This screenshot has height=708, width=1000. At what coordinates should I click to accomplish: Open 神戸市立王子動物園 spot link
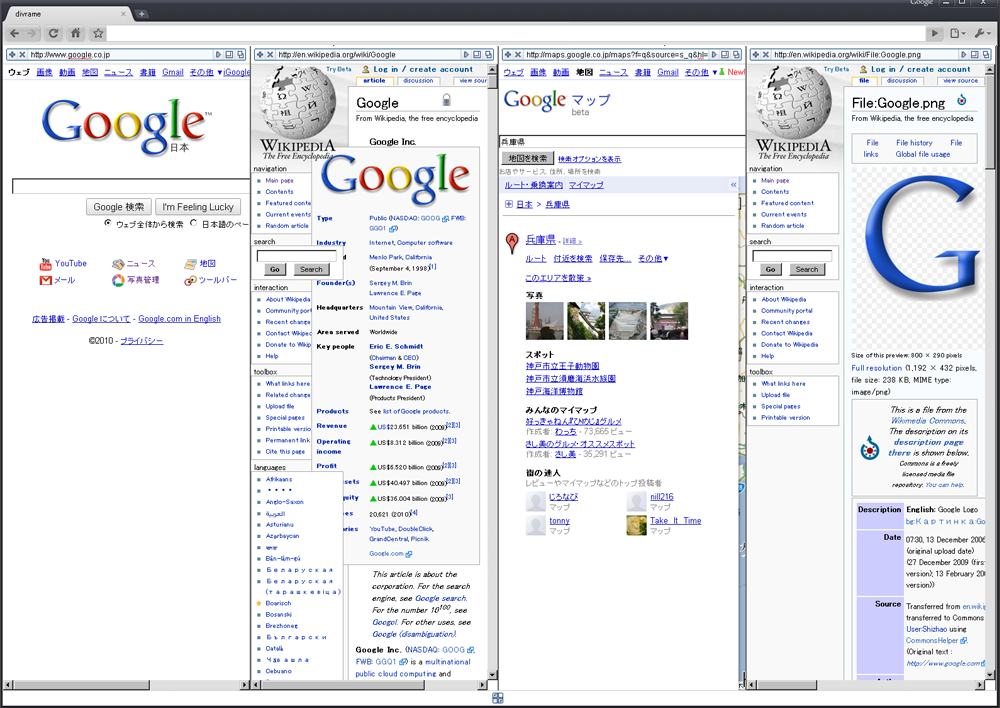click(x=562, y=366)
